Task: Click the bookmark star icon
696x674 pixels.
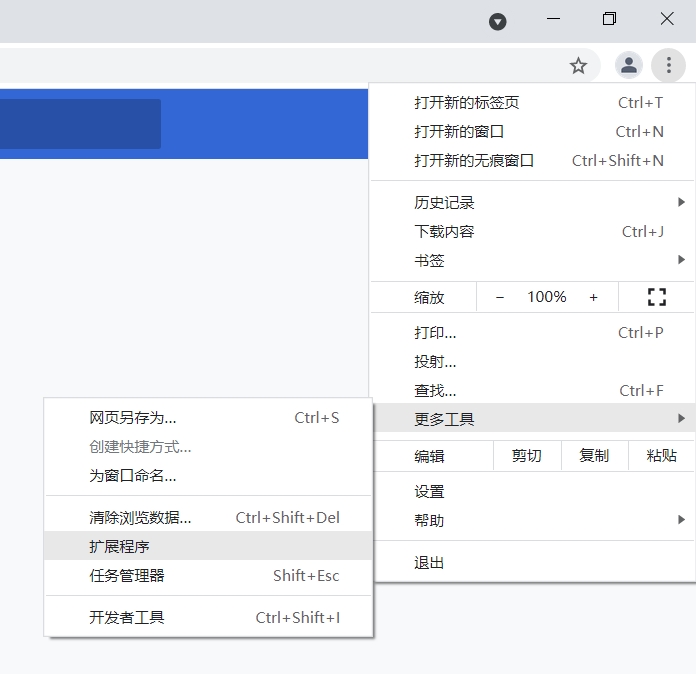Action: [578, 66]
